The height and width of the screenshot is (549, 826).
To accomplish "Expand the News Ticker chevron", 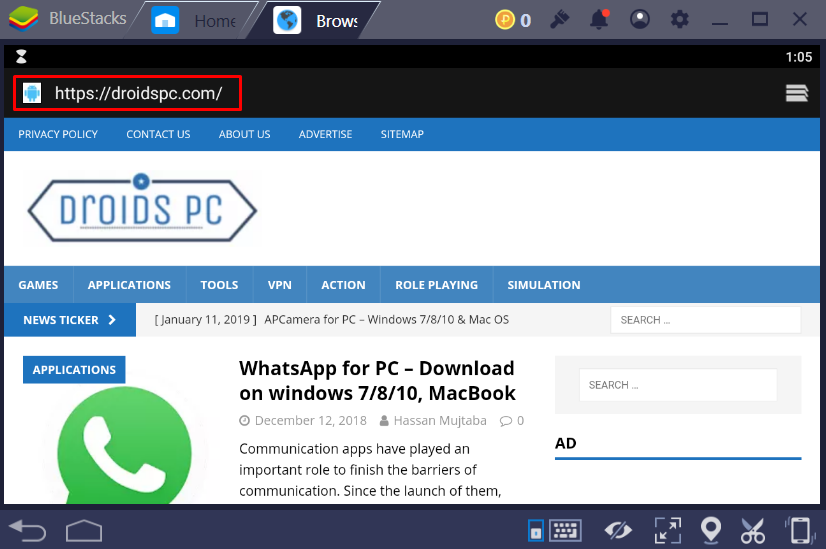I will click(113, 320).
